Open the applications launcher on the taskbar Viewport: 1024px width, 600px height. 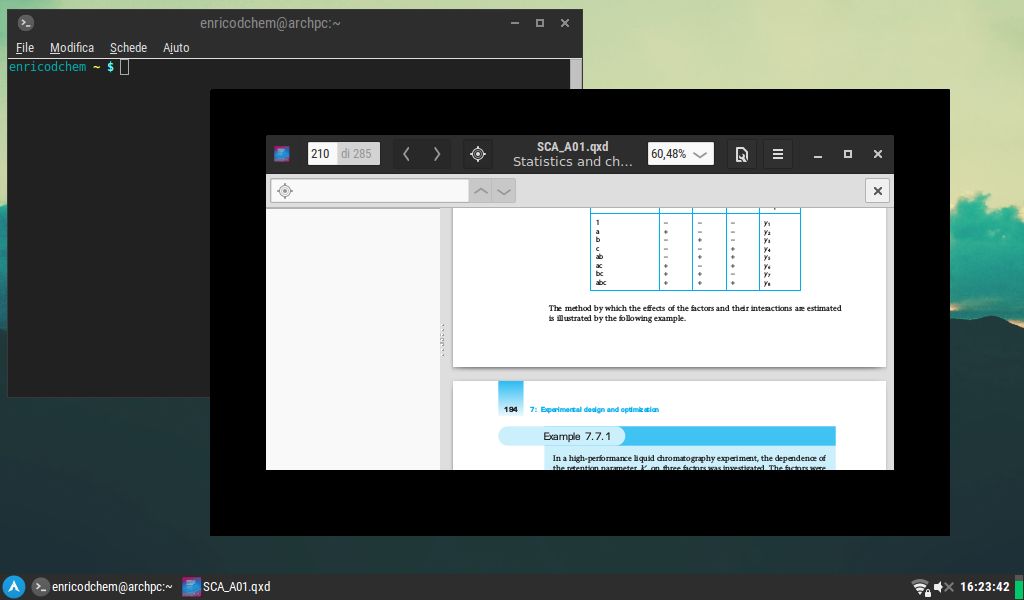(x=13, y=587)
